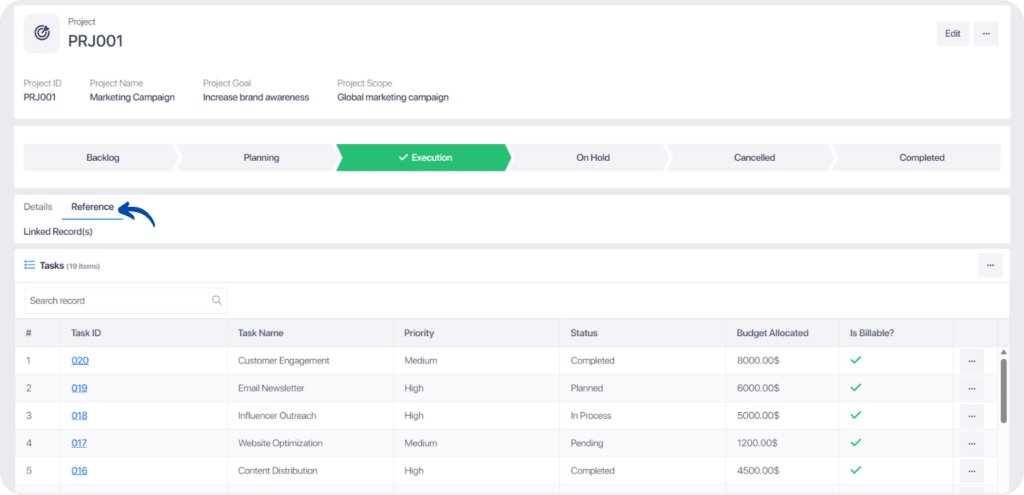This screenshot has height=495, width=1024.
Task: Open row options for Customer Engagement task
Action: point(972,361)
